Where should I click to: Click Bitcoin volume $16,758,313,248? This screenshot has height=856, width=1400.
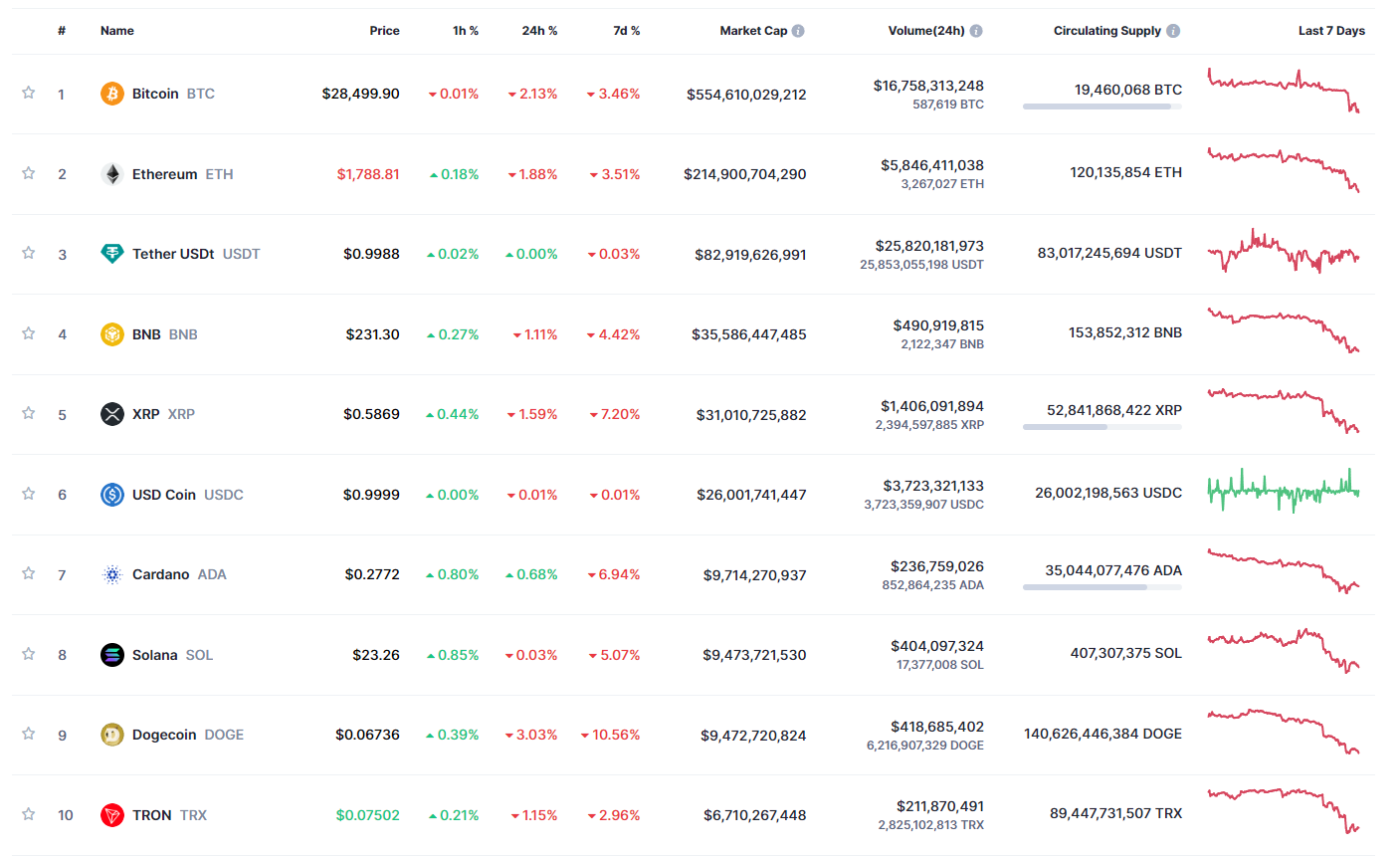(x=928, y=86)
